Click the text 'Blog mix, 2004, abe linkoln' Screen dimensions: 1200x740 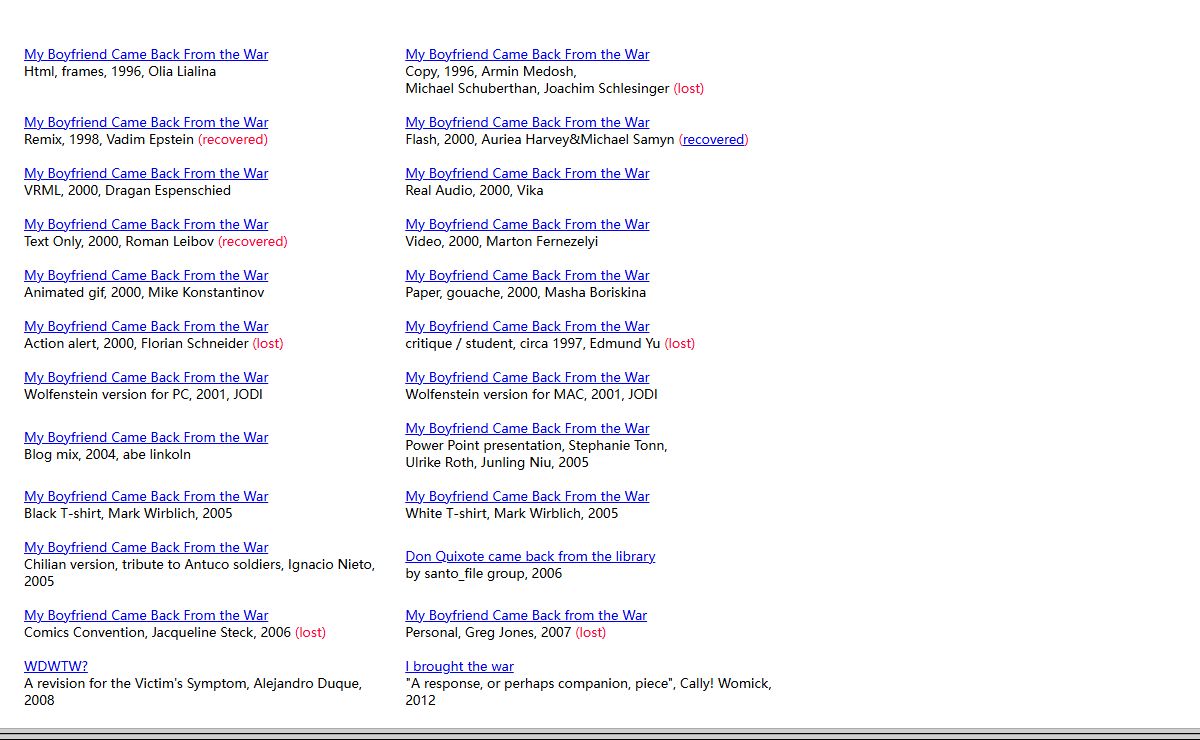coord(107,454)
